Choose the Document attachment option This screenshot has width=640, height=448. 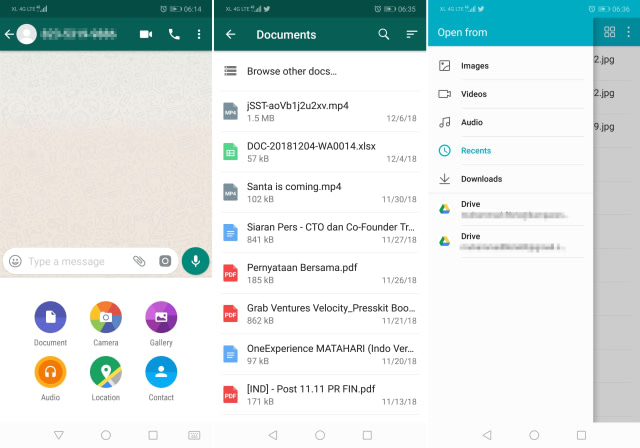click(x=50, y=317)
